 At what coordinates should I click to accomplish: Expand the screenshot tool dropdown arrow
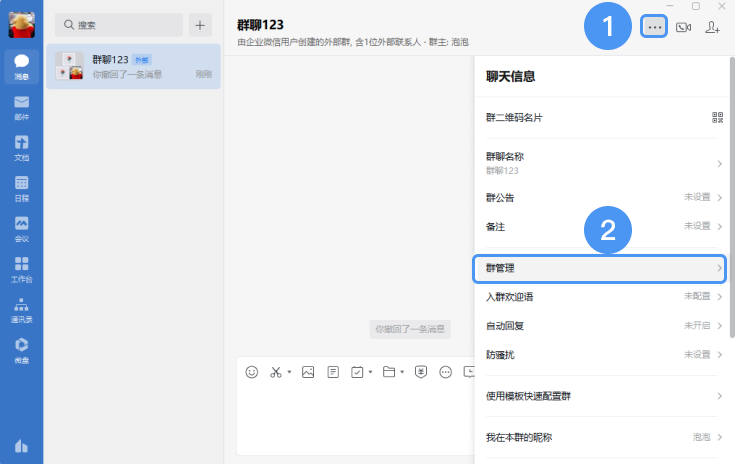(x=290, y=373)
